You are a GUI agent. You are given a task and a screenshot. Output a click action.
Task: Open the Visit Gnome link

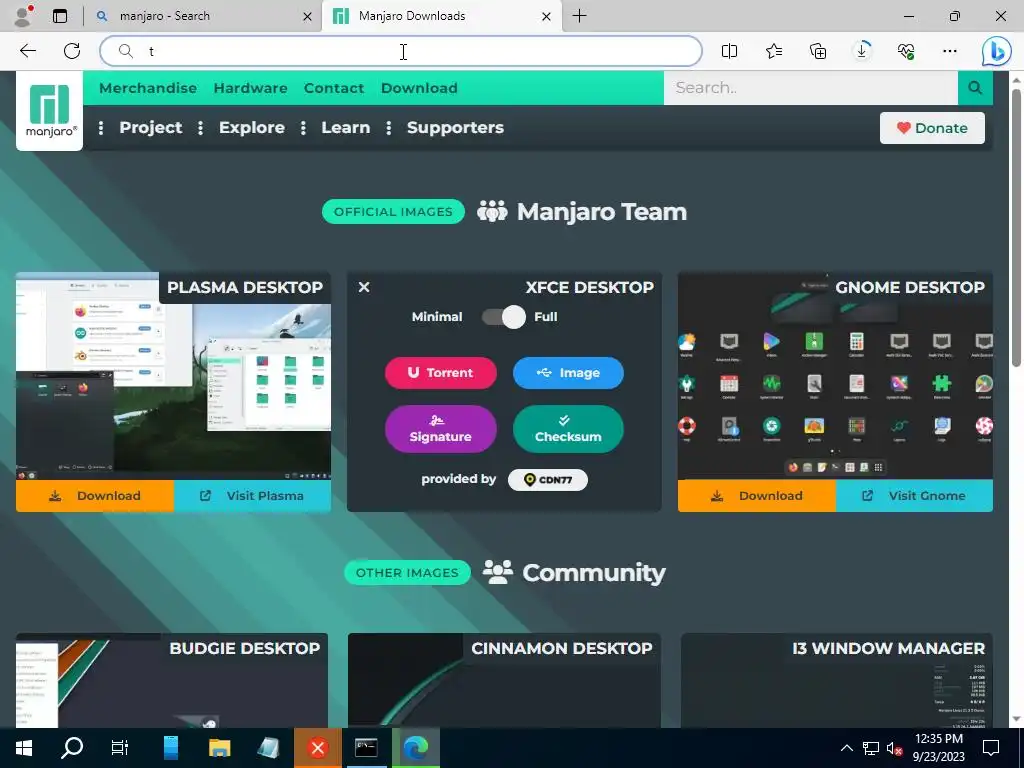[x=914, y=496]
